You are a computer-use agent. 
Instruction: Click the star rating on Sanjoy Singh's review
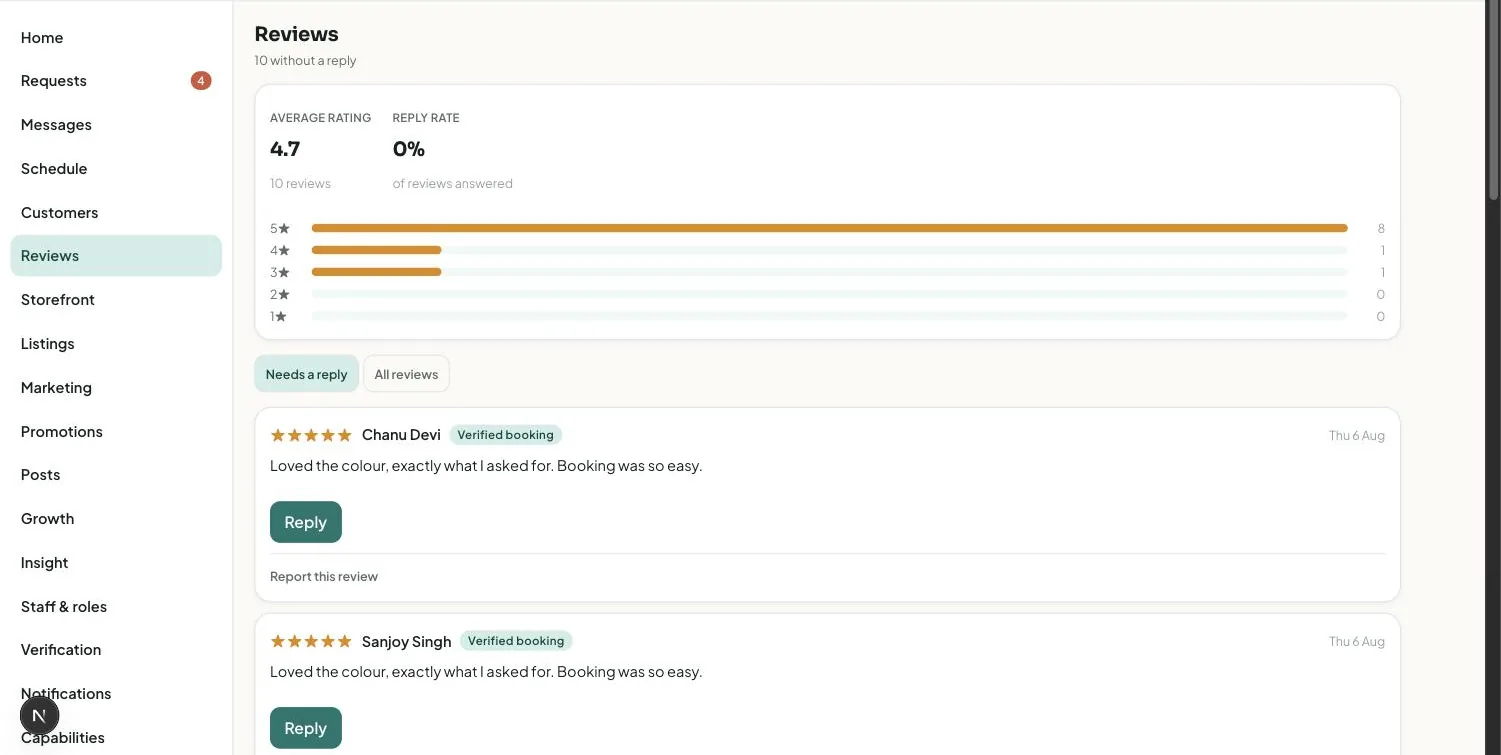[311, 641]
